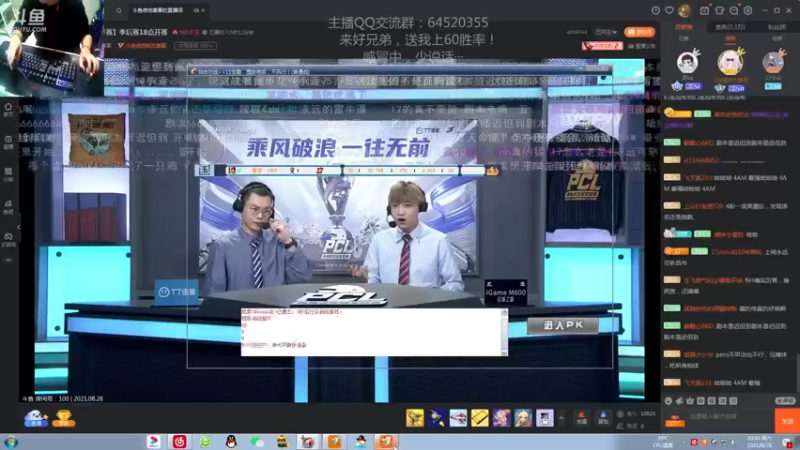Open the followed channels heart icon
Image resolution: width=800 pixels, height=450 pixels.
tap(669, 10)
